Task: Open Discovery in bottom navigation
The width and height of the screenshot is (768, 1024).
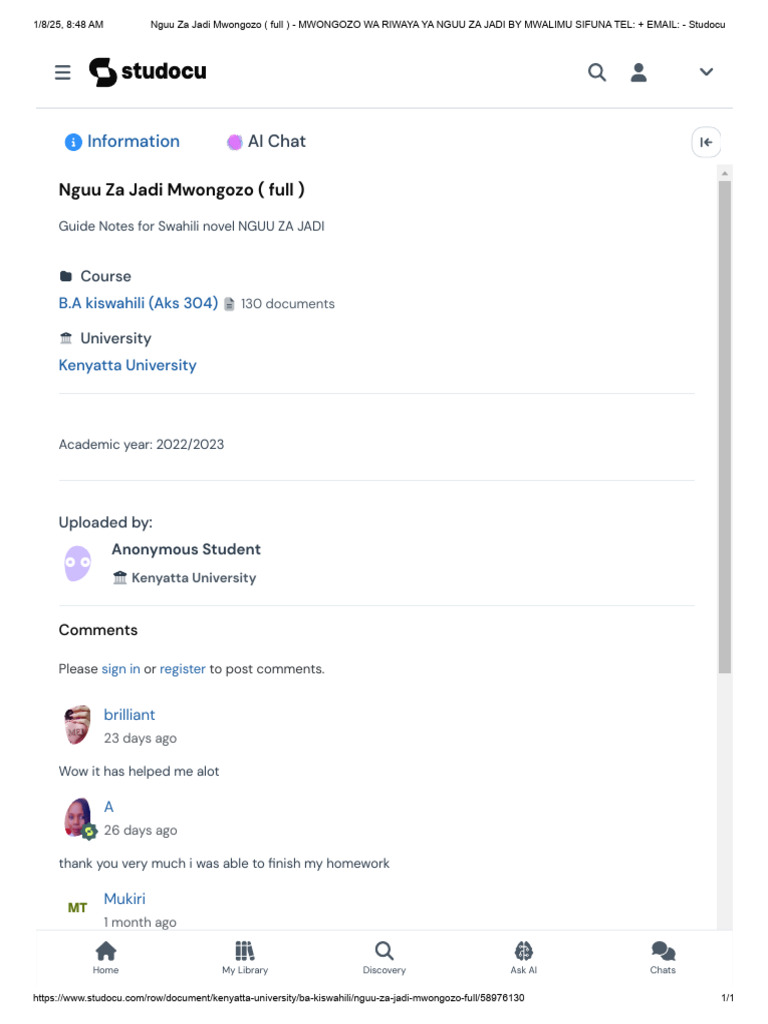Action: [x=384, y=957]
